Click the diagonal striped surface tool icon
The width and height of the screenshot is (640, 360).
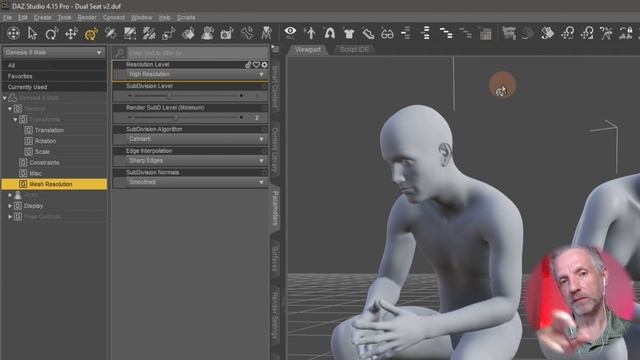(x=149, y=33)
